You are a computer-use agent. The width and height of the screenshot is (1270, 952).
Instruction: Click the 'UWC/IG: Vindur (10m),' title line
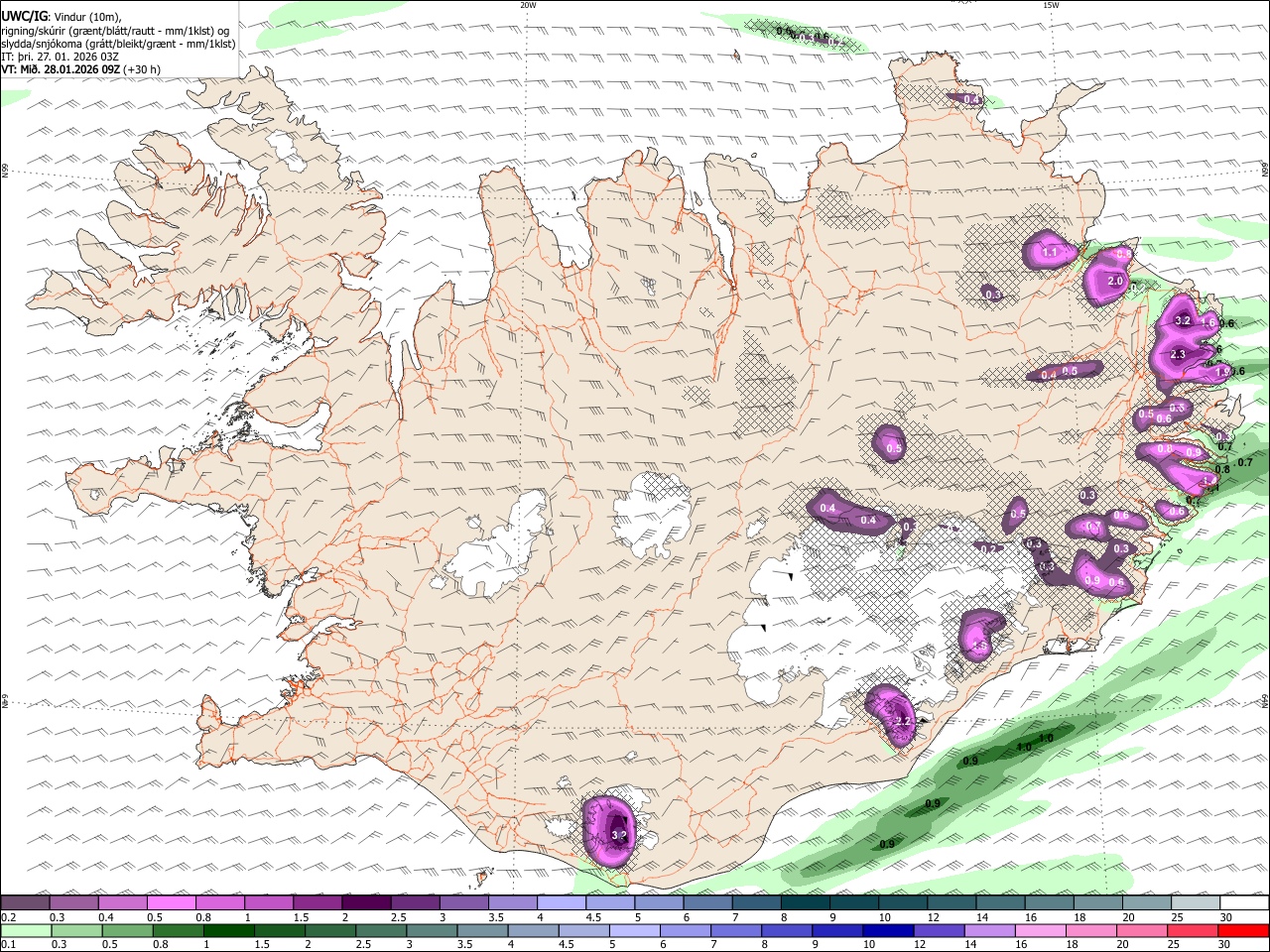(61, 17)
